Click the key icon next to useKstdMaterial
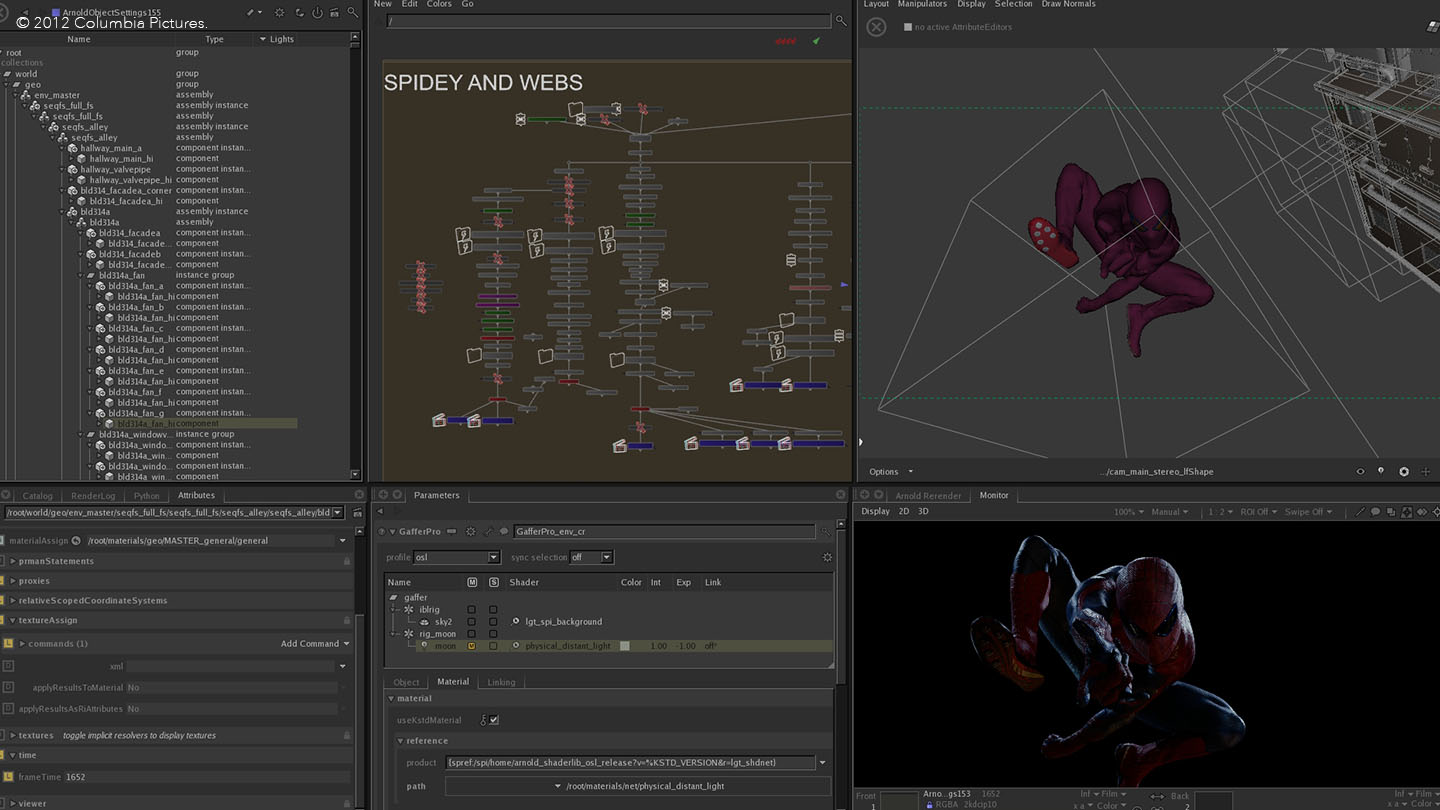Screen dimensions: 1440x810 (x=483, y=720)
